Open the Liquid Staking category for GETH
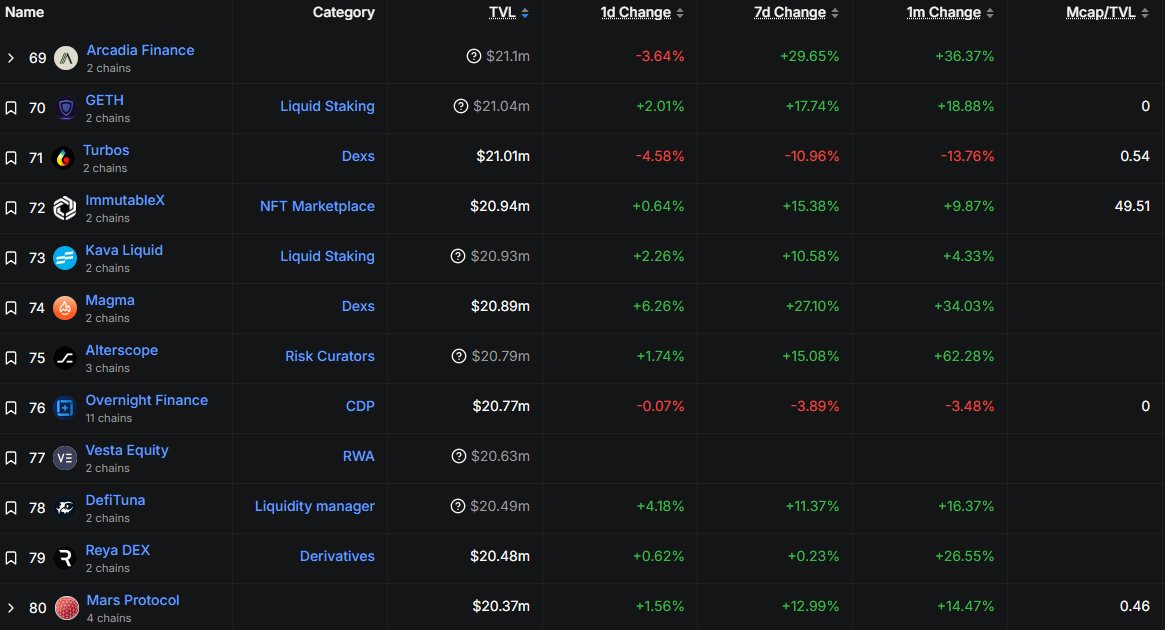 coord(327,106)
